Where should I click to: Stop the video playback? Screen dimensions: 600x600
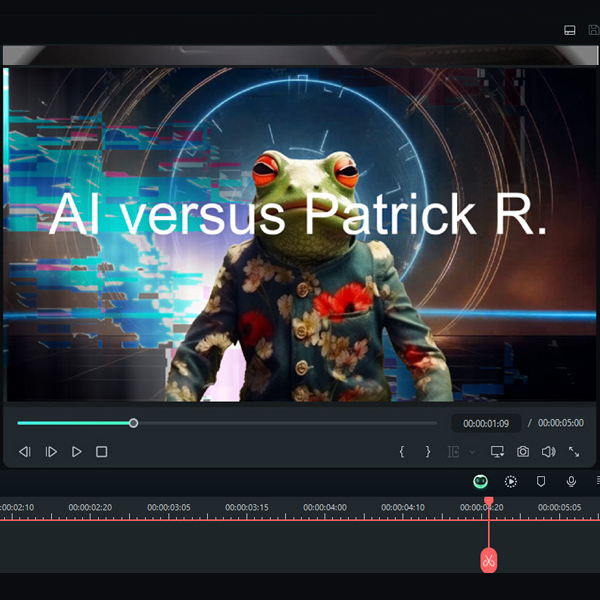pyautogui.click(x=101, y=452)
